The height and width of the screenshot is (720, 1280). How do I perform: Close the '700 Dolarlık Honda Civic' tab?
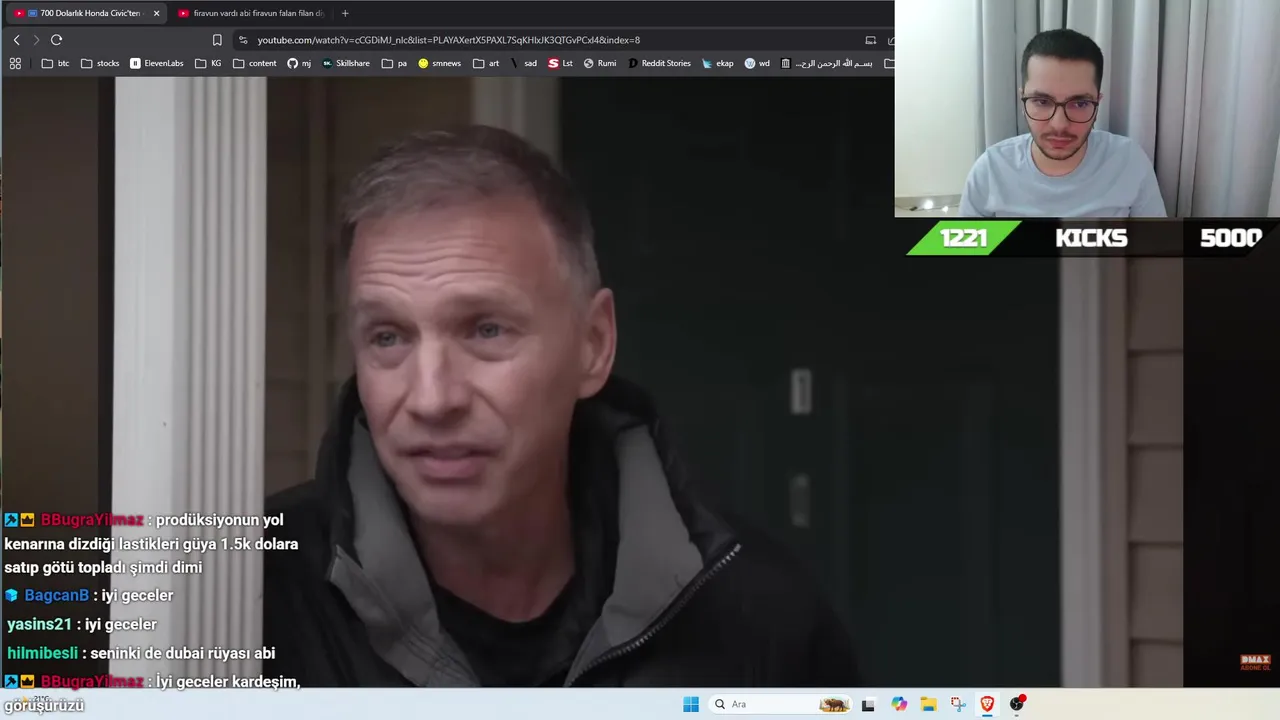[x=156, y=13]
